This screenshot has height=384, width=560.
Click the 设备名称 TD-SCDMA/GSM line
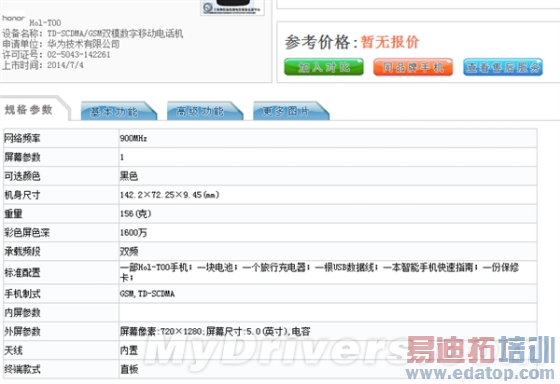click(x=92, y=34)
